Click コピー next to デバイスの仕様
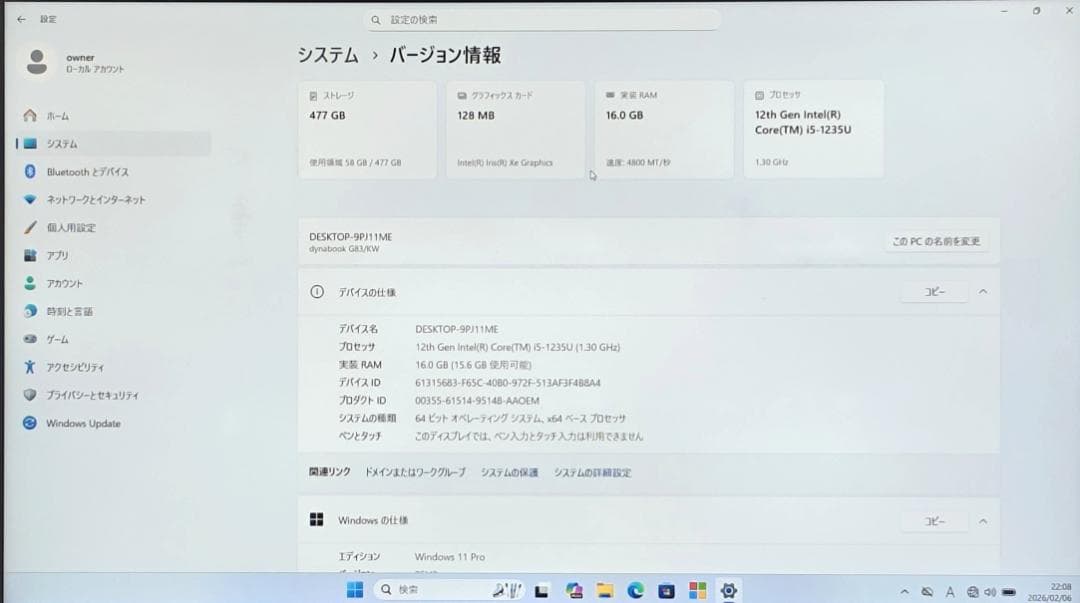This screenshot has height=603, width=1080. tap(933, 292)
